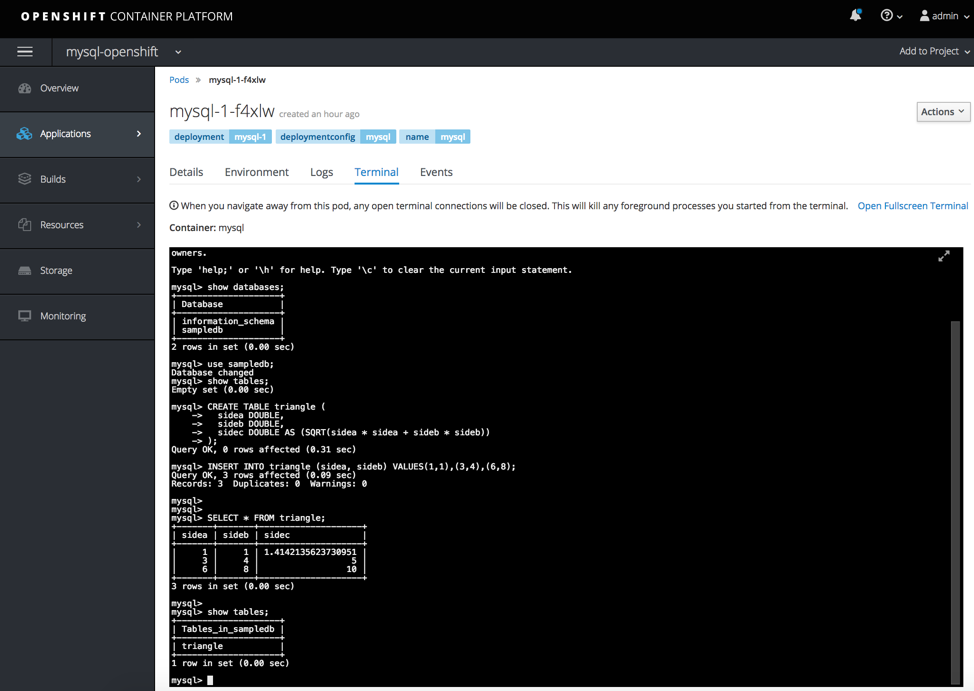Open the Actions dropdown button
The width and height of the screenshot is (974, 691).
[942, 112]
